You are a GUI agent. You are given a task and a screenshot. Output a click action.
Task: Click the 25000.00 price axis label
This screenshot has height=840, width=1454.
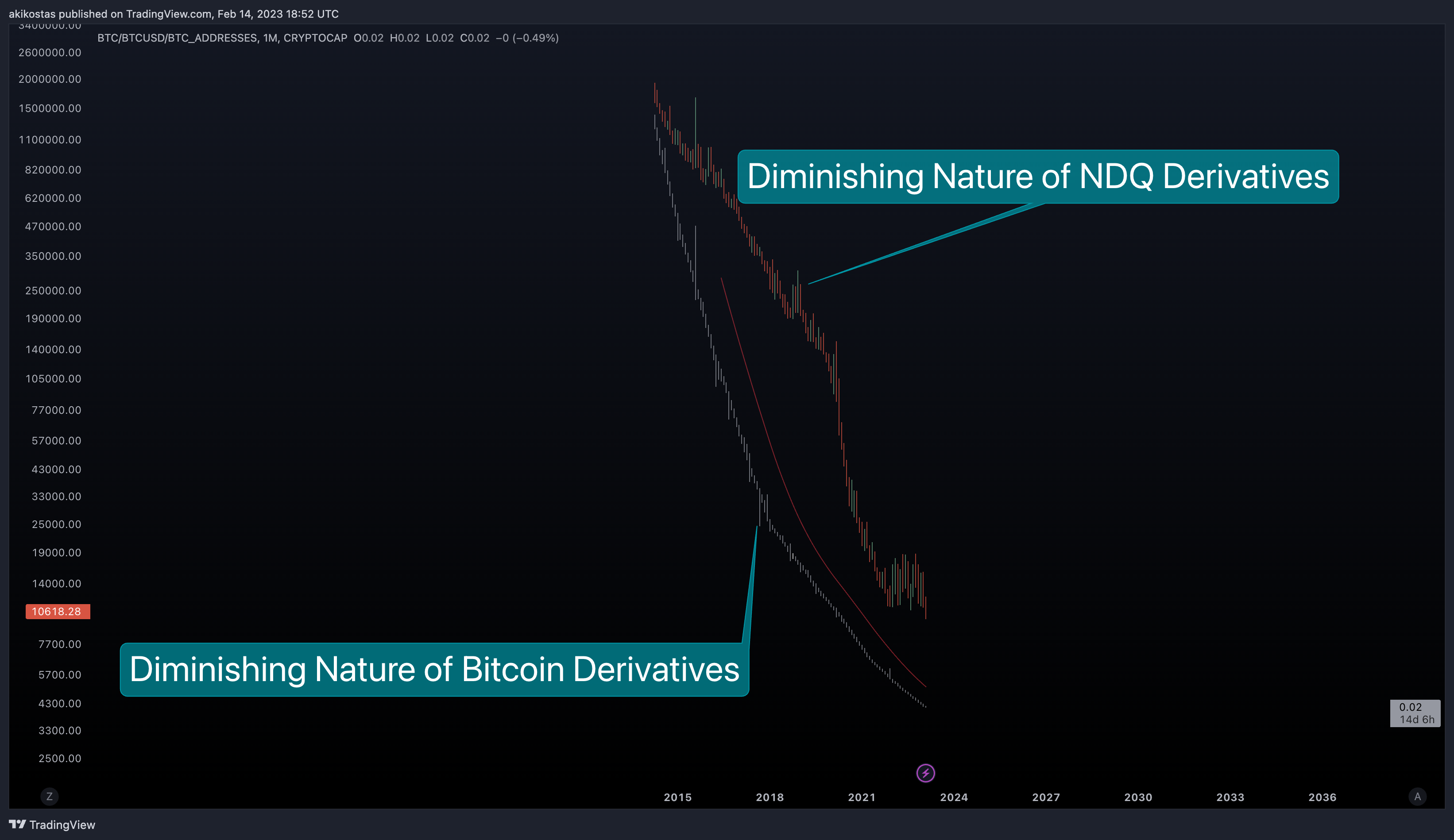[x=56, y=524]
